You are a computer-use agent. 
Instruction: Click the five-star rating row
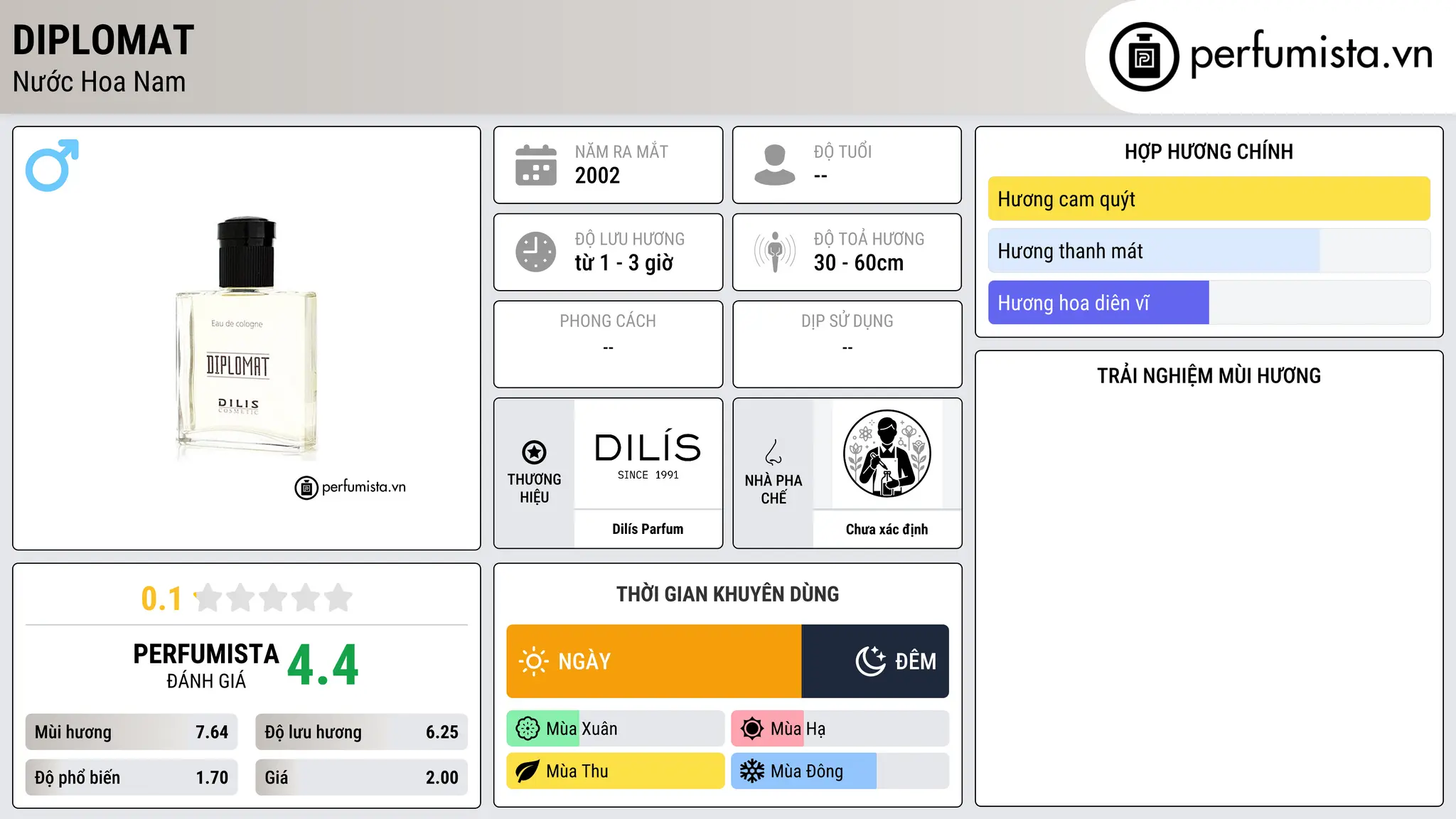tap(274, 598)
